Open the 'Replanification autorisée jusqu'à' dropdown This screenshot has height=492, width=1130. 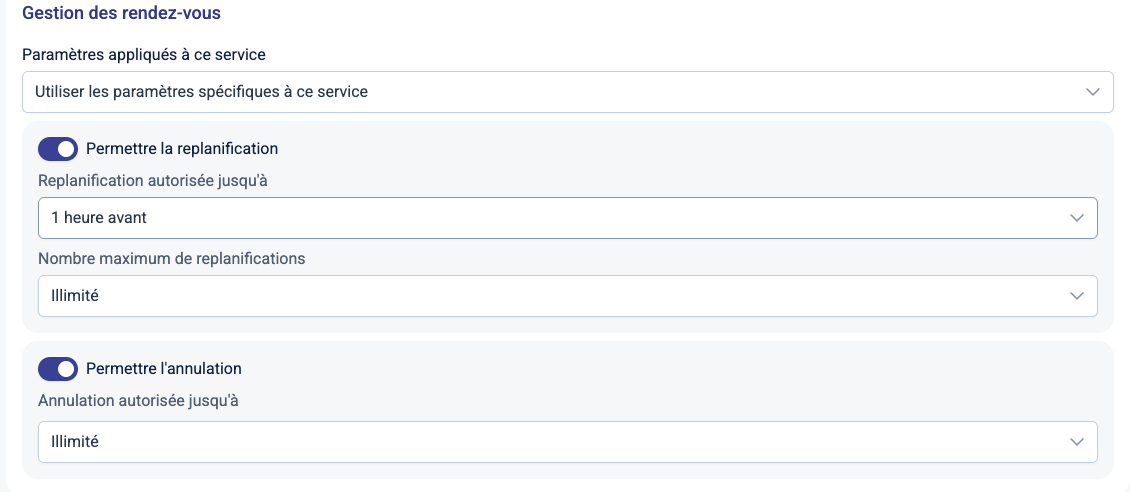pyautogui.click(x=568, y=218)
